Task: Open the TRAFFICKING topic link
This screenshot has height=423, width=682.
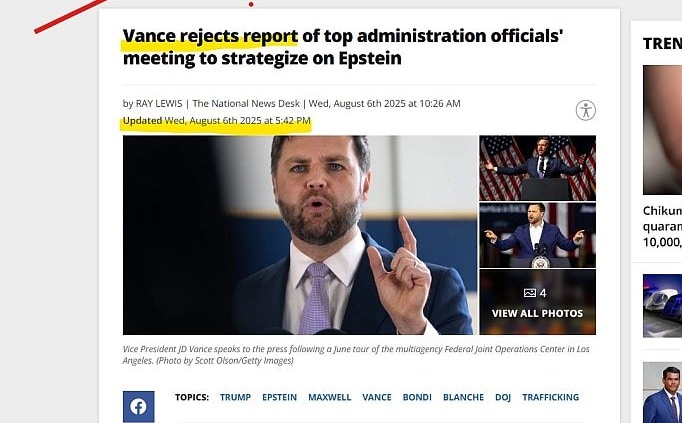Action: 551,397
